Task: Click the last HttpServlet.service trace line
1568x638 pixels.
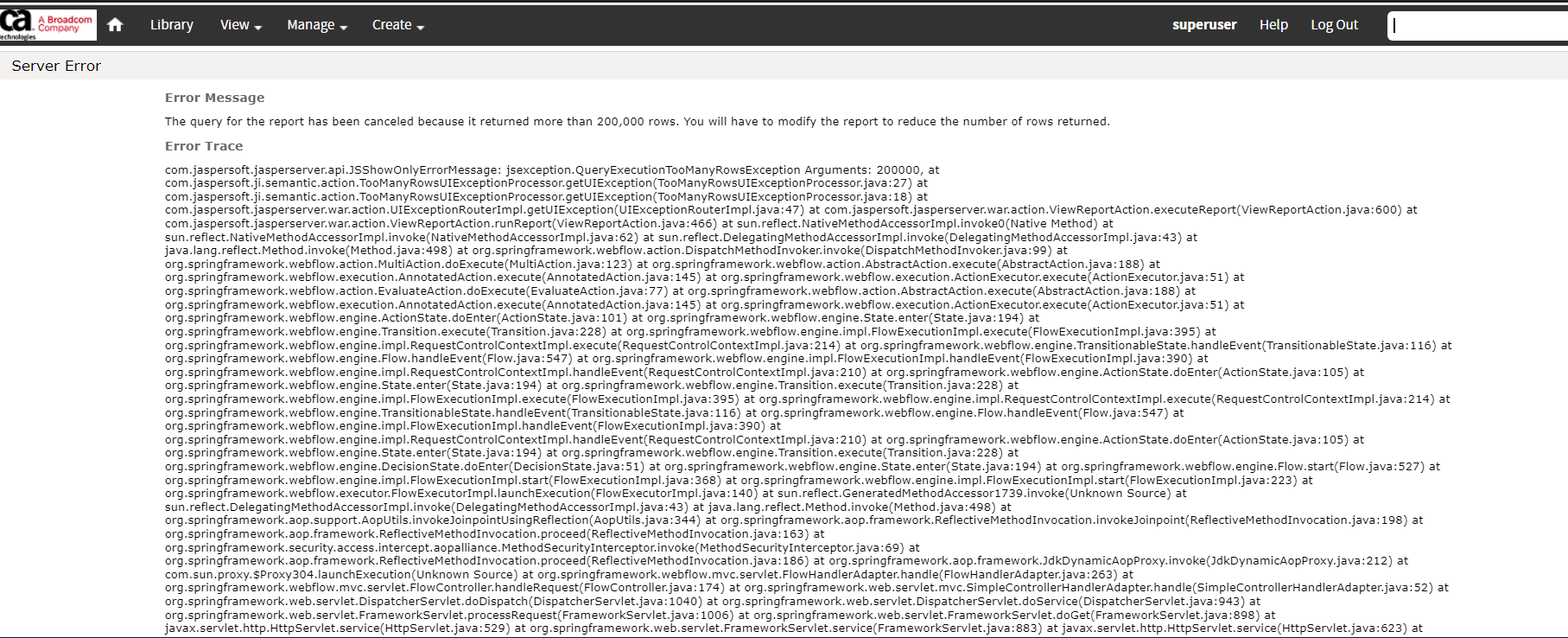Action: tap(794, 628)
